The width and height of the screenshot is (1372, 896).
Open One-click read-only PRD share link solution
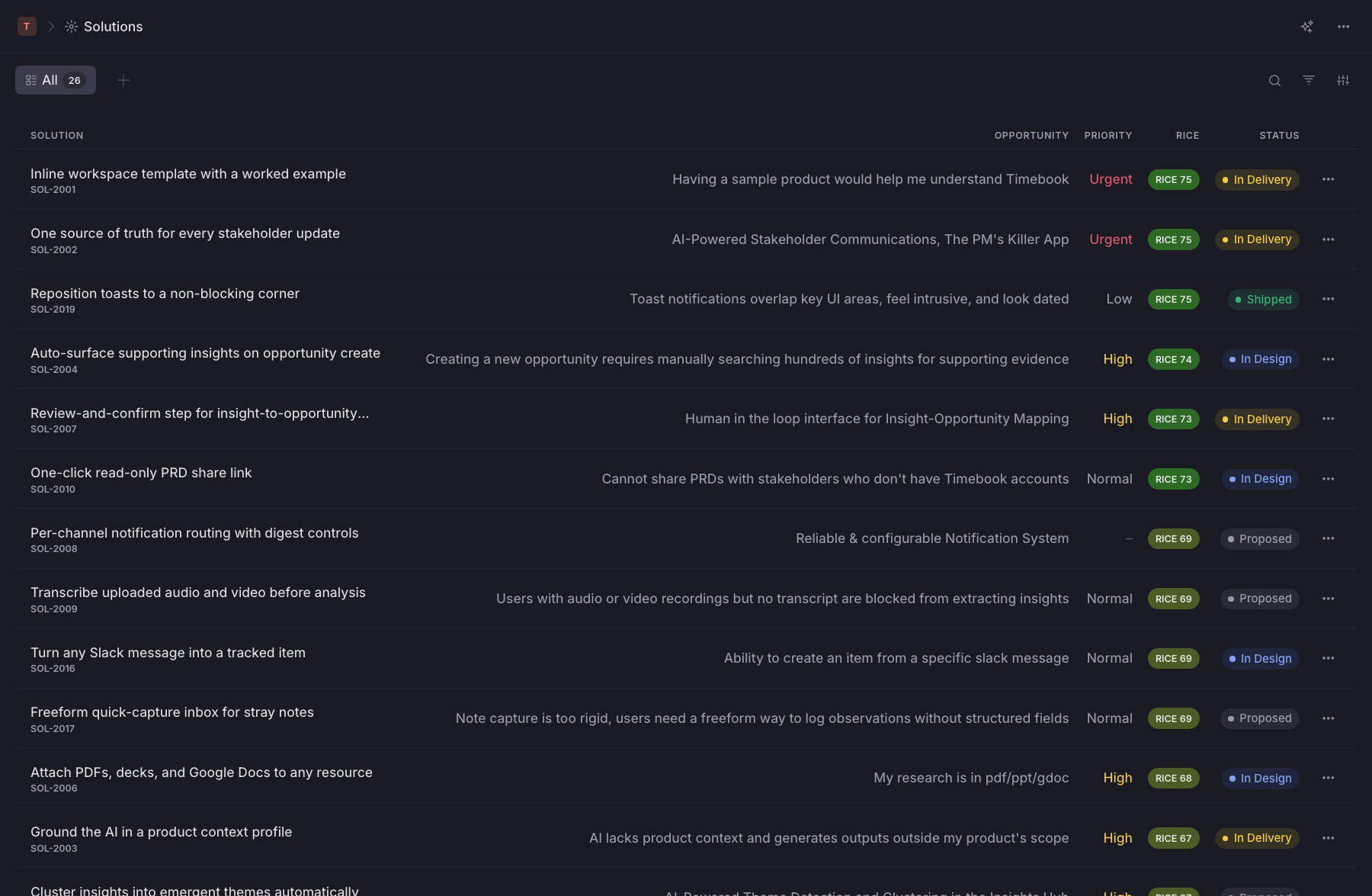141,473
